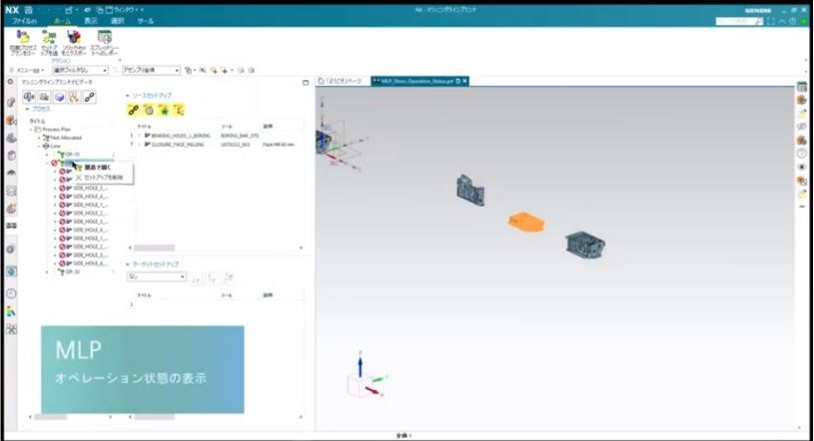Click the yellow clock icon under ソースセットアップ
Viewport: 814px width, 441px height.
tap(149, 110)
